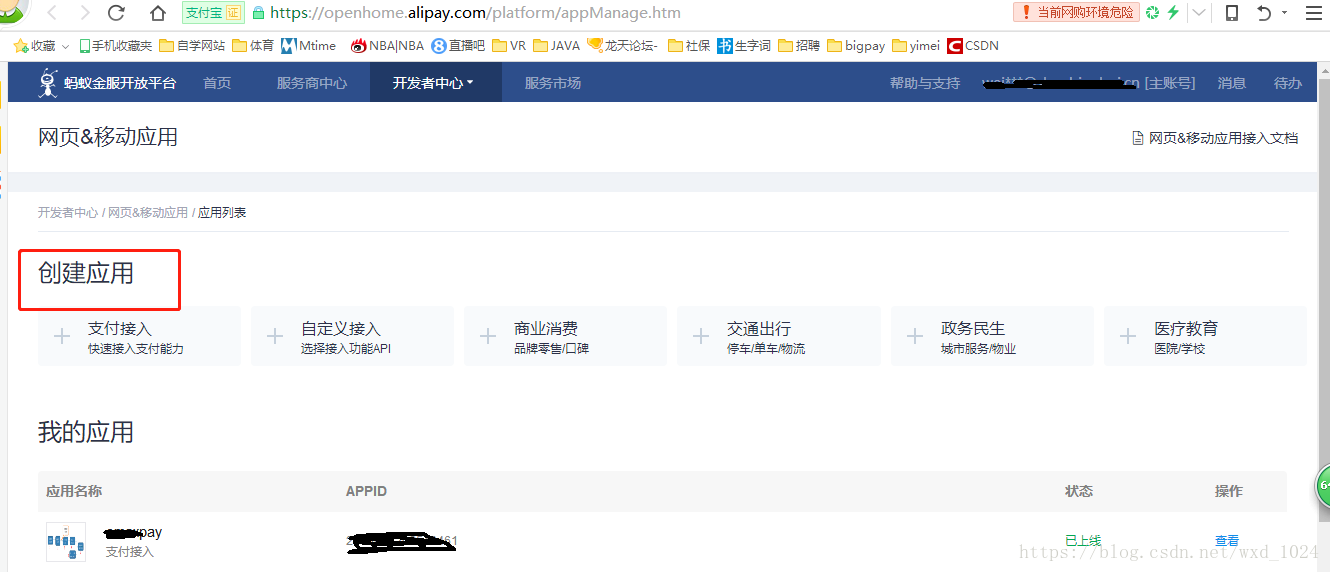Create a 支付接入 application
The image size is (1330, 572).
(x=140, y=337)
